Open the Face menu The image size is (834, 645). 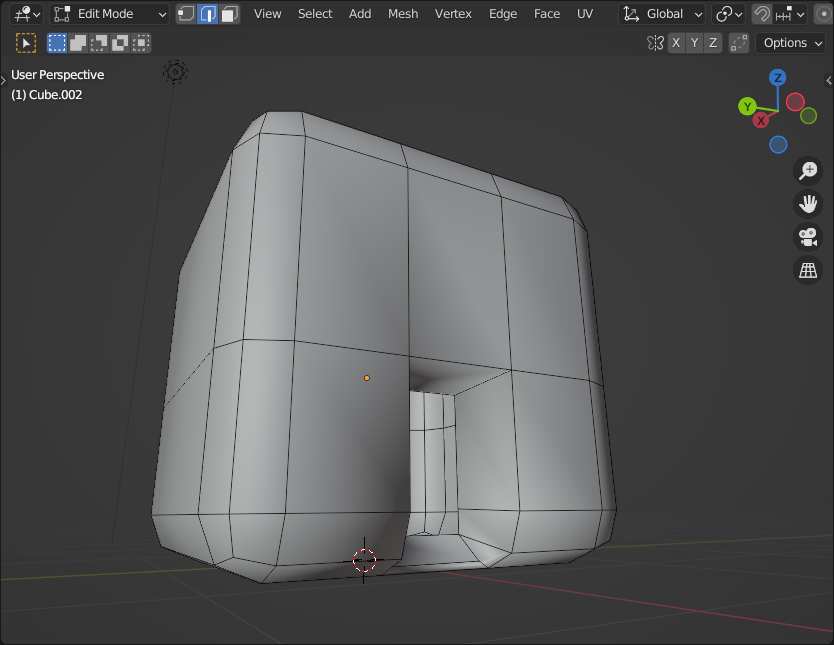click(x=547, y=14)
